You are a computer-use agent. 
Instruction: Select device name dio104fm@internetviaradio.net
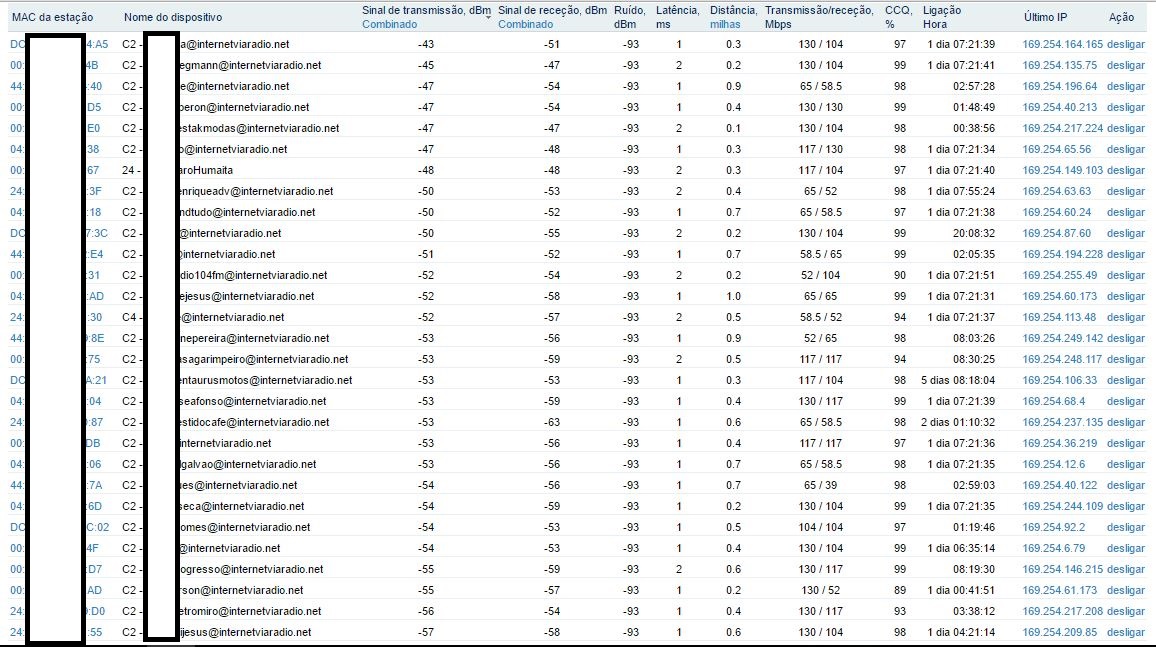coord(254,275)
